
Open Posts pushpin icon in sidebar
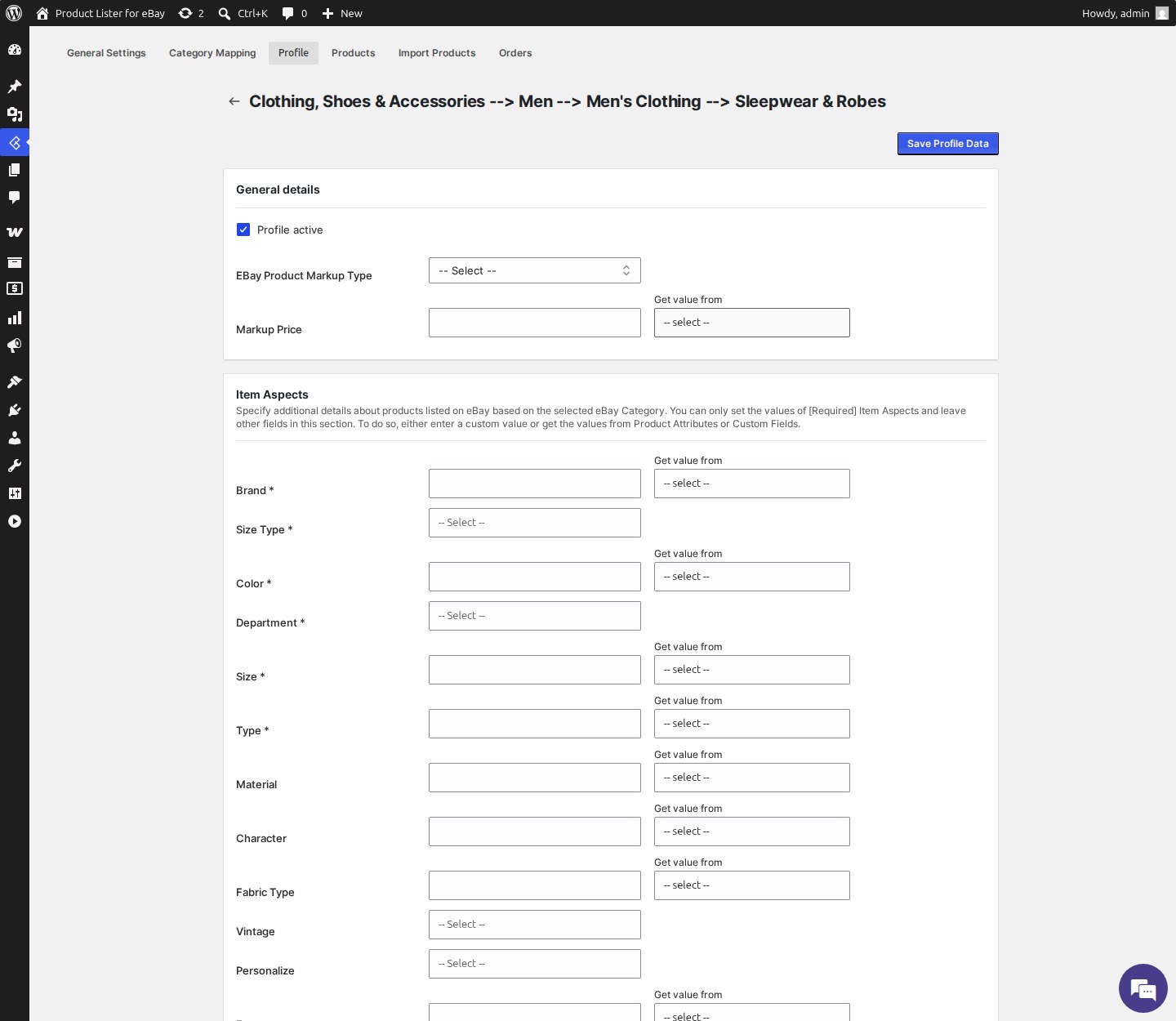15,86
